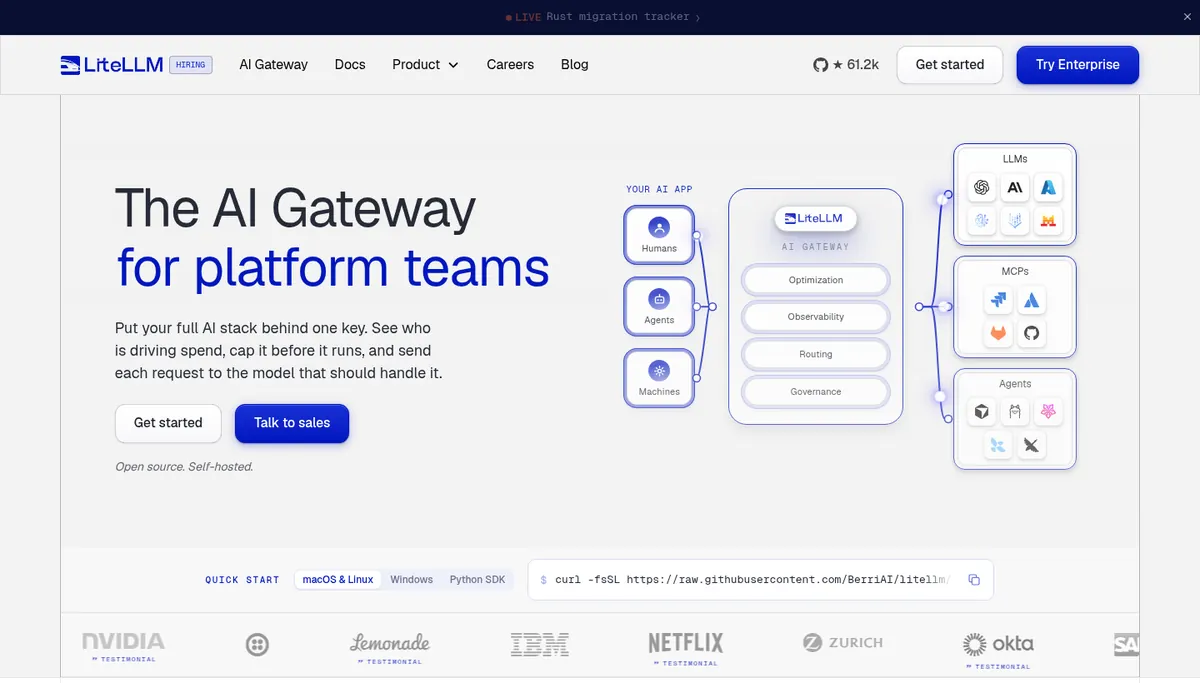Click the black cube icon under Agents

[x=982, y=412]
